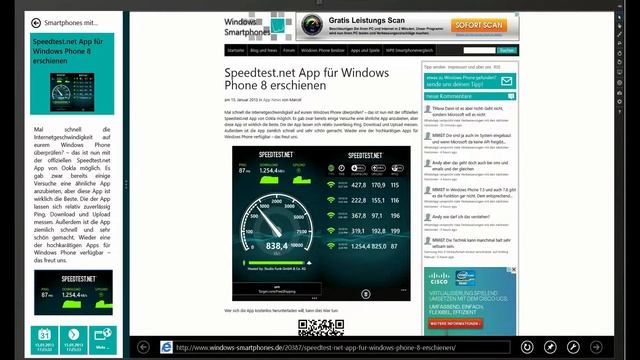The image size is (640, 360).
Task: Close the Cisco advertisement
Action: 513,269
